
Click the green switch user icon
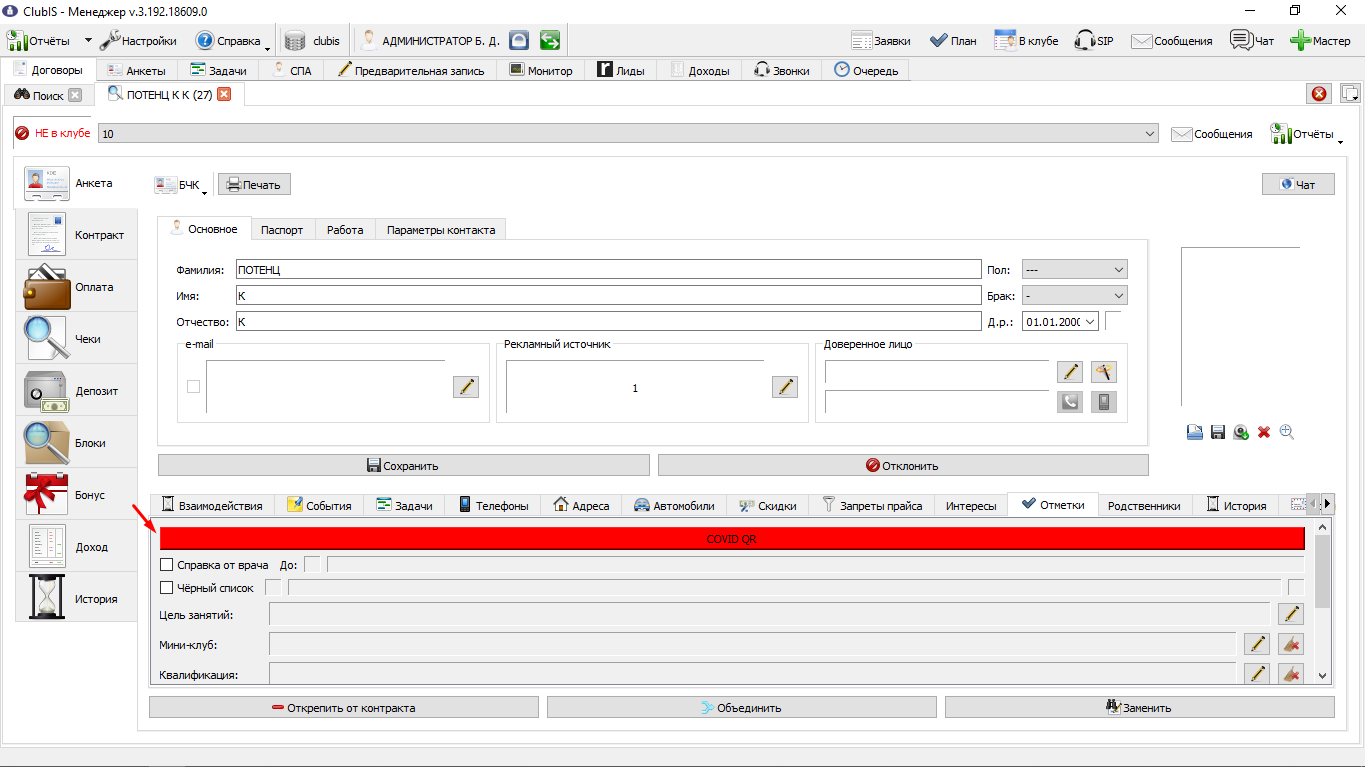(x=549, y=41)
